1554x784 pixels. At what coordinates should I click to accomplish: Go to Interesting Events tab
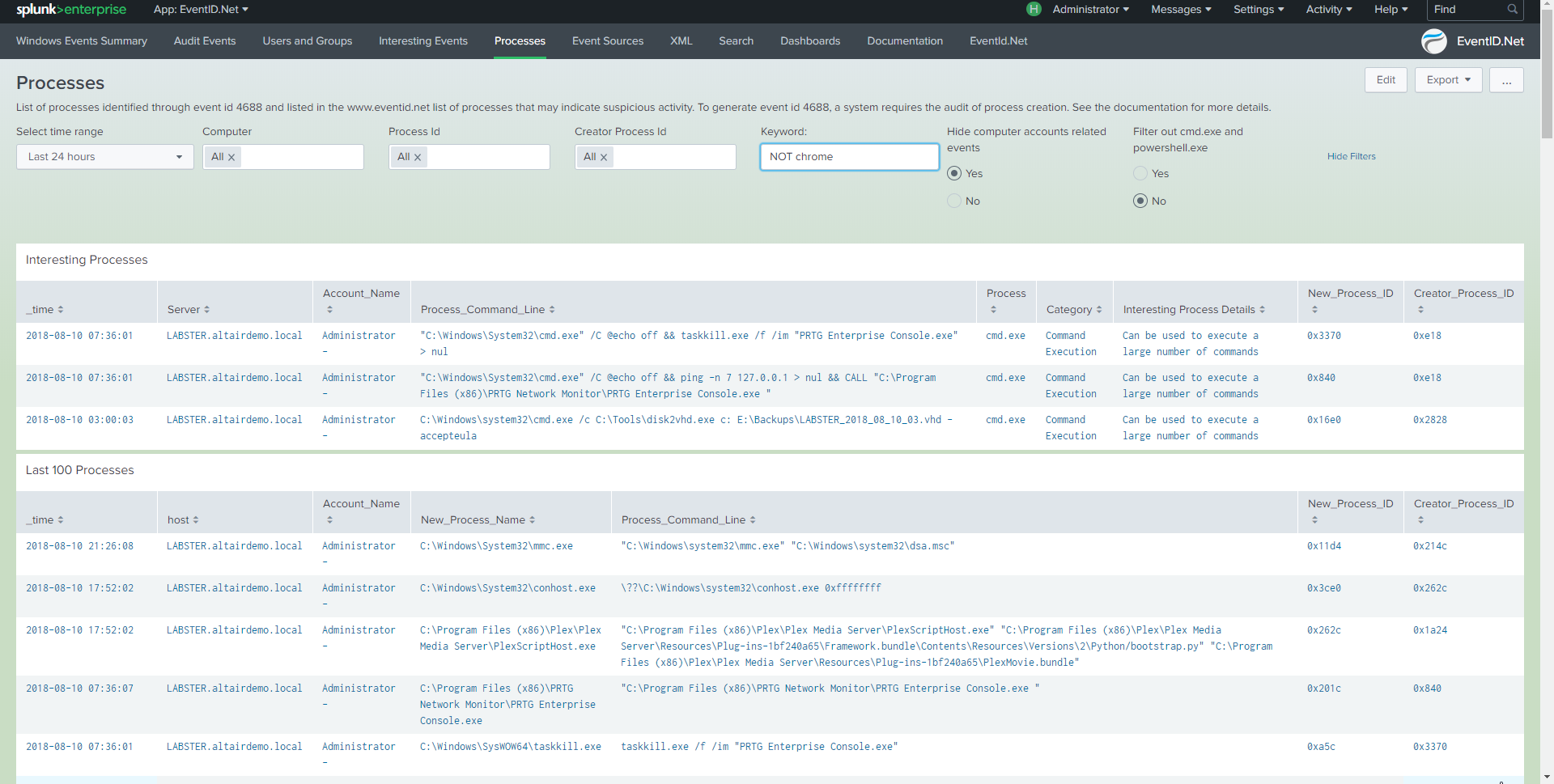[x=423, y=41]
